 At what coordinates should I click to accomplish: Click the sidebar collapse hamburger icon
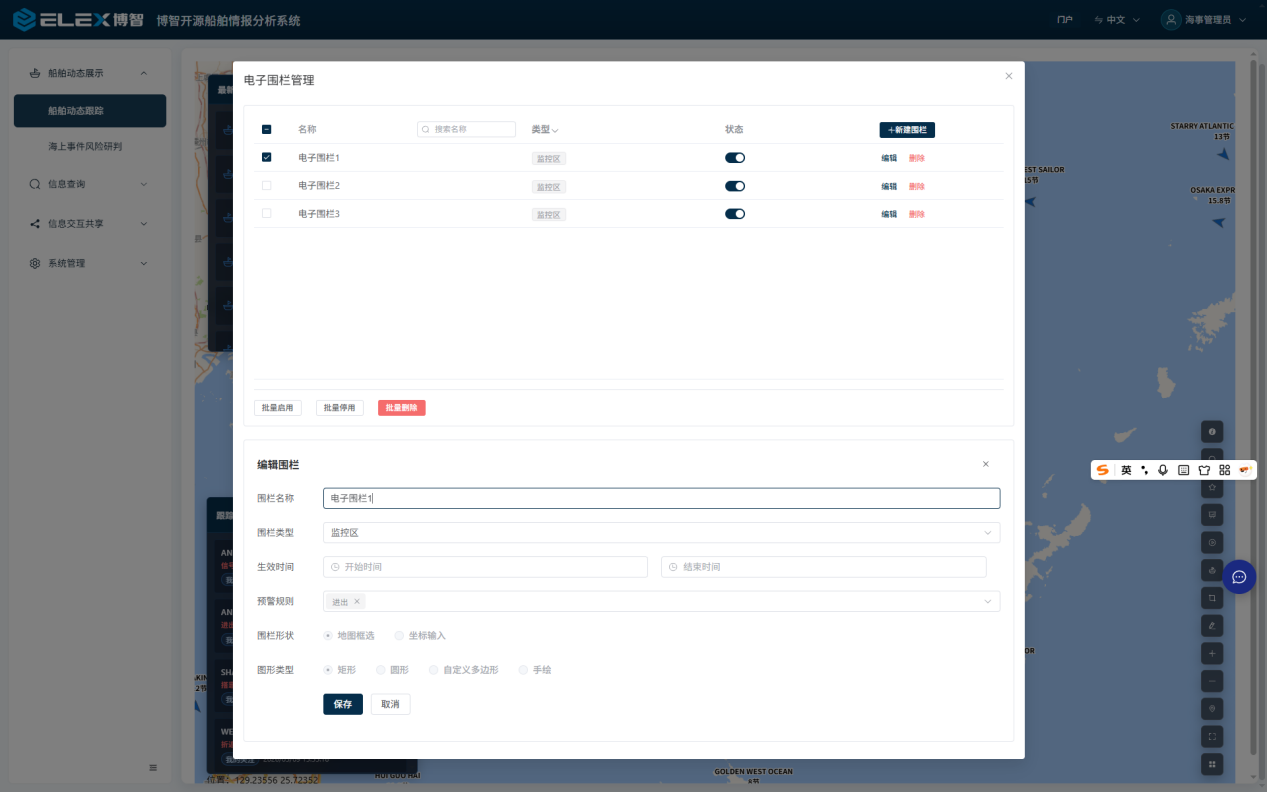point(153,768)
